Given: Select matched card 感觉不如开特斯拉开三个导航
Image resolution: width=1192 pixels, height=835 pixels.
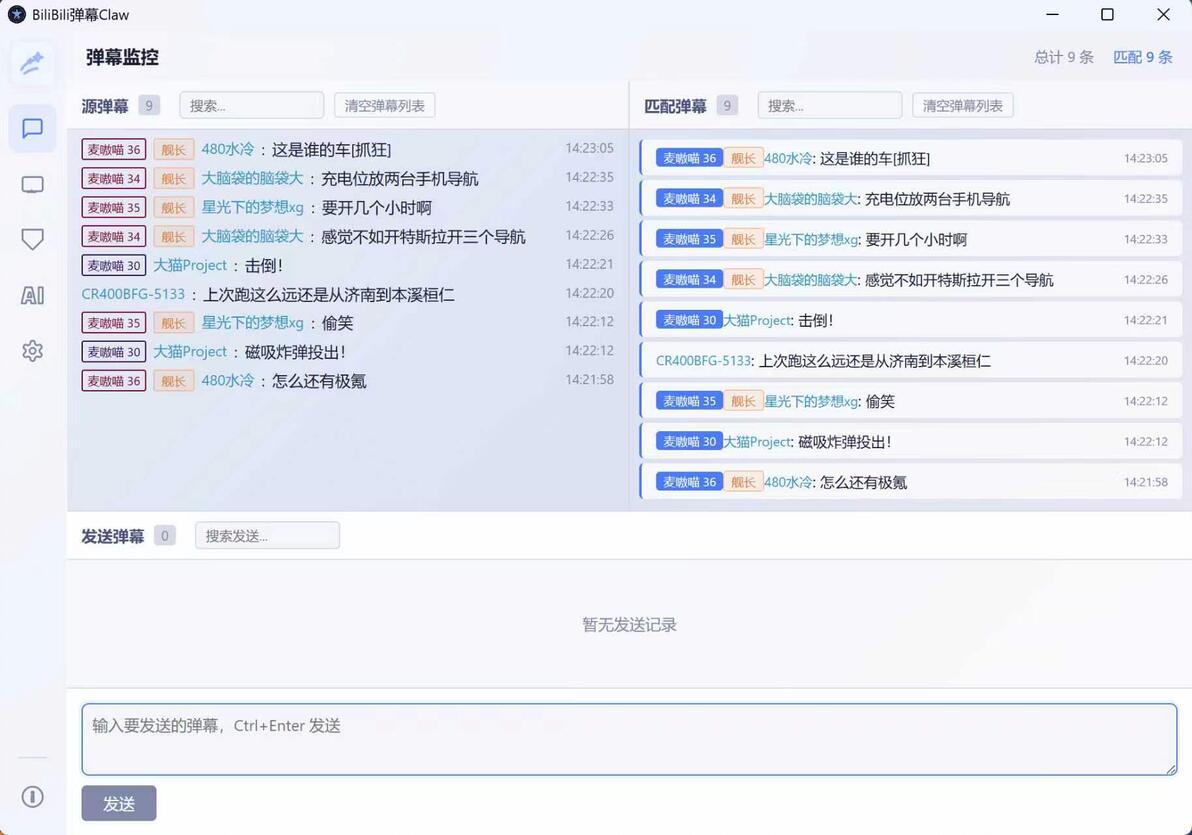Looking at the screenshot, I should click(911, 280).
